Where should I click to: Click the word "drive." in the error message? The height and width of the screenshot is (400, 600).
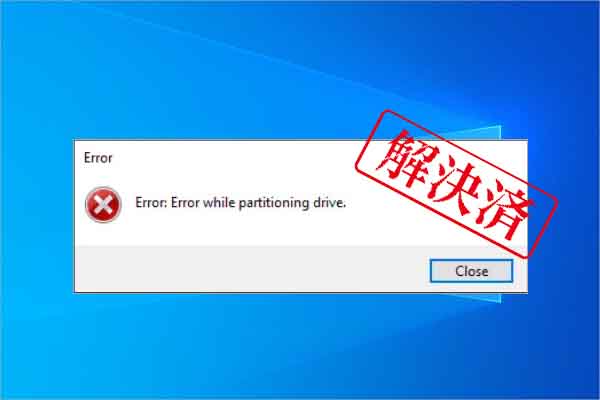329,202
